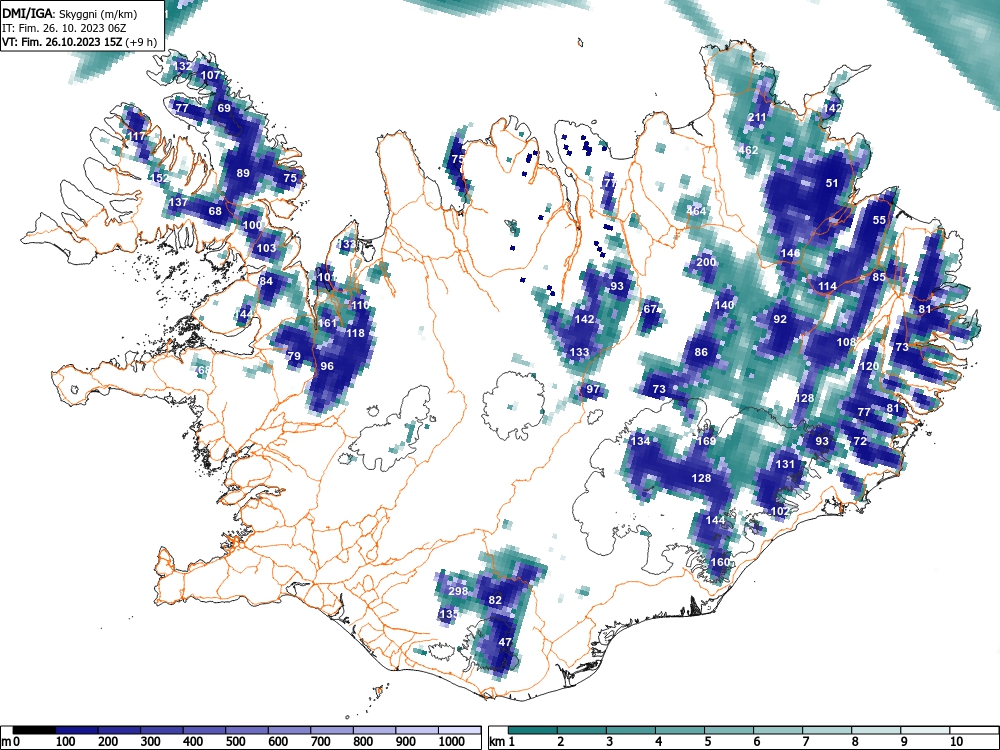Click the 131 visibility value on the map

point(785,464)
